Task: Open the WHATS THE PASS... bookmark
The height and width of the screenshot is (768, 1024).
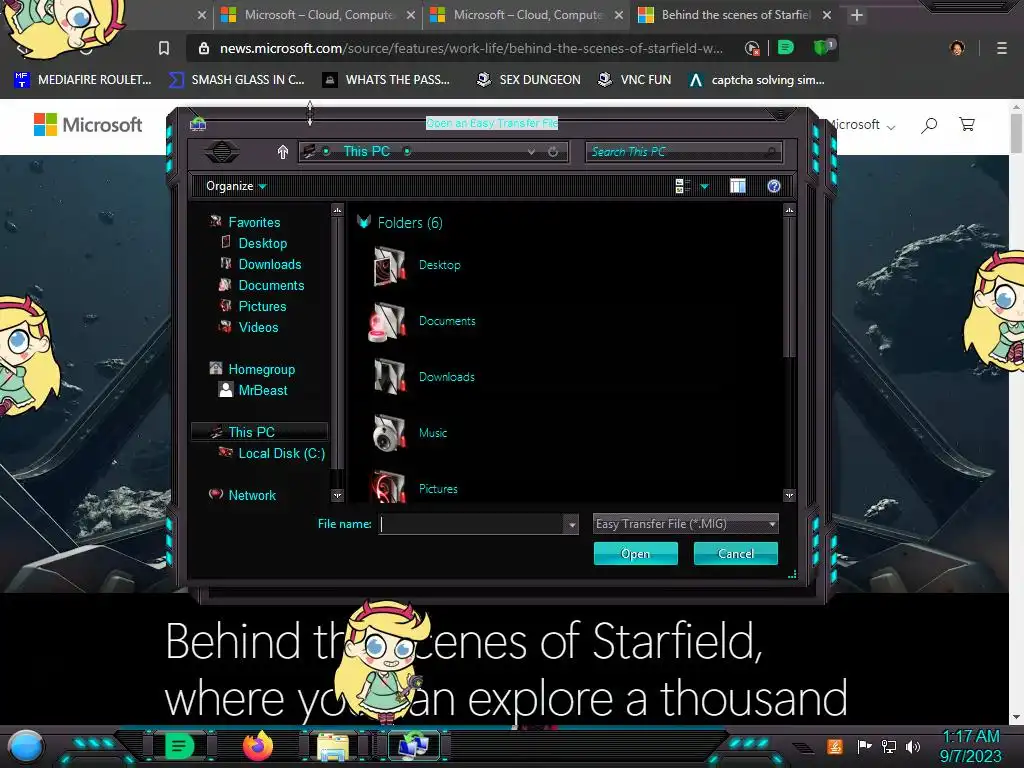Action: pyautogui.click(x=386, y=80)
